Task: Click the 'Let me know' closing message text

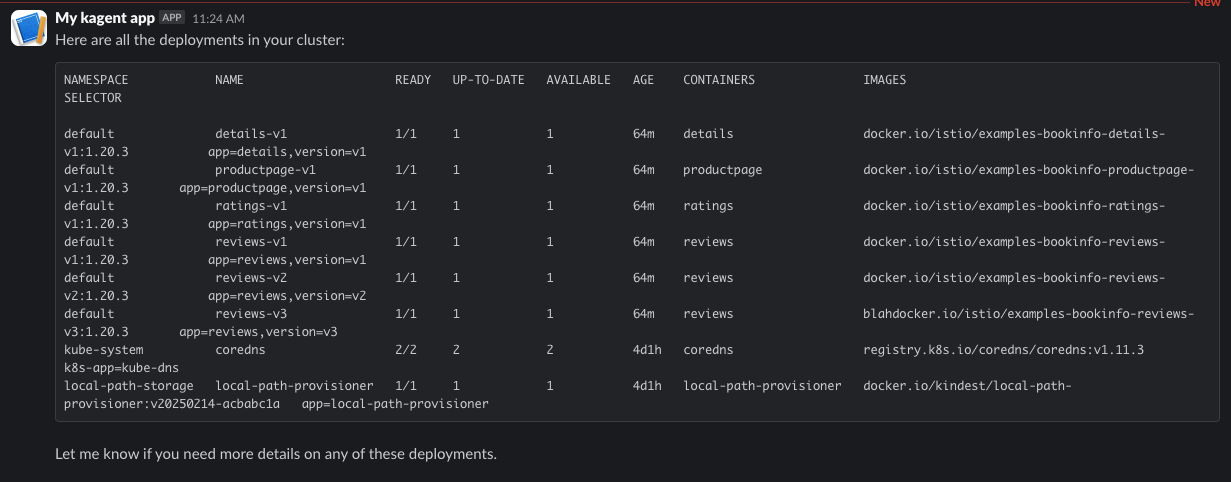Action: coord(276,454)
